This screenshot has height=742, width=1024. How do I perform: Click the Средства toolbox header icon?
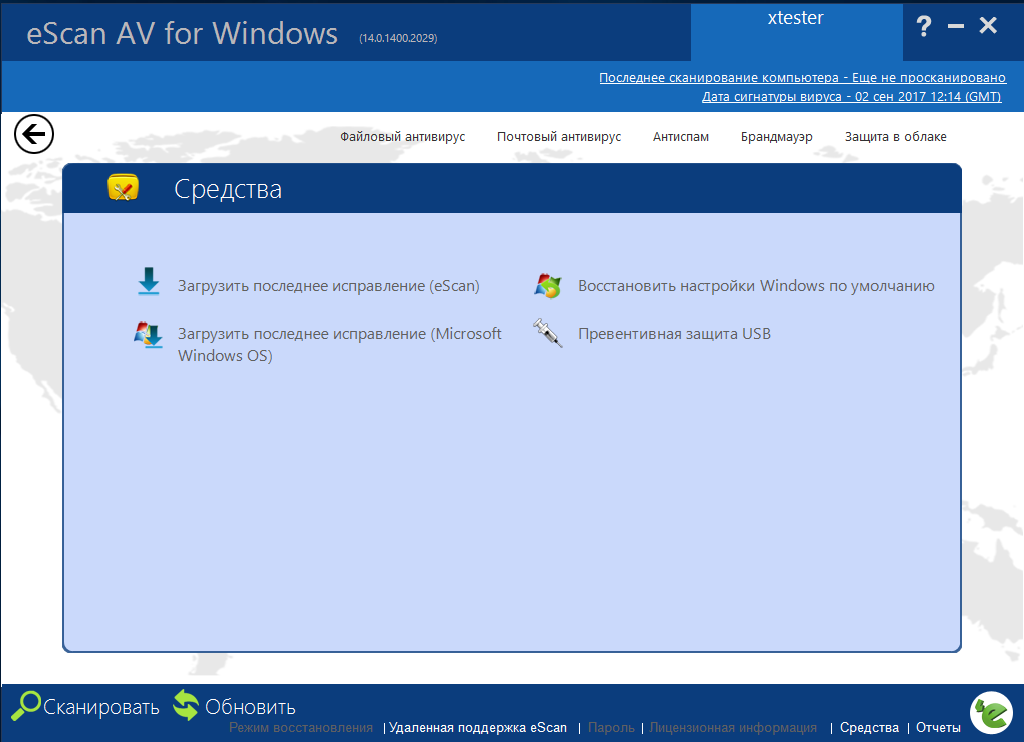pyautogui.click(x=123, y=188)
